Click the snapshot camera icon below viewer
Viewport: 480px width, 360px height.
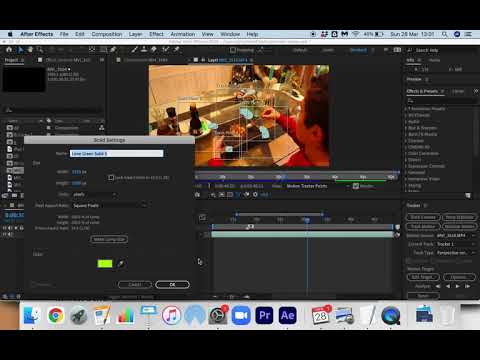pyautogui.click(x=198, y=195)
